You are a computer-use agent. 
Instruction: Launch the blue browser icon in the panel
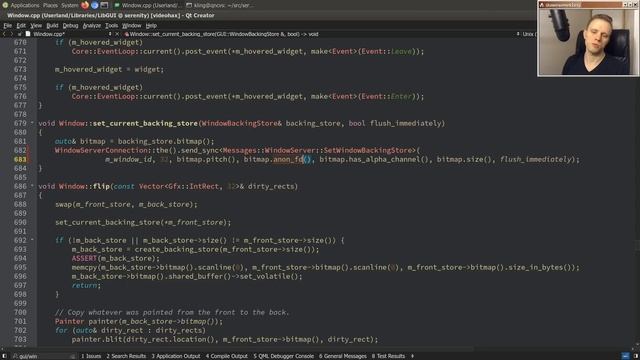[95, 5]
